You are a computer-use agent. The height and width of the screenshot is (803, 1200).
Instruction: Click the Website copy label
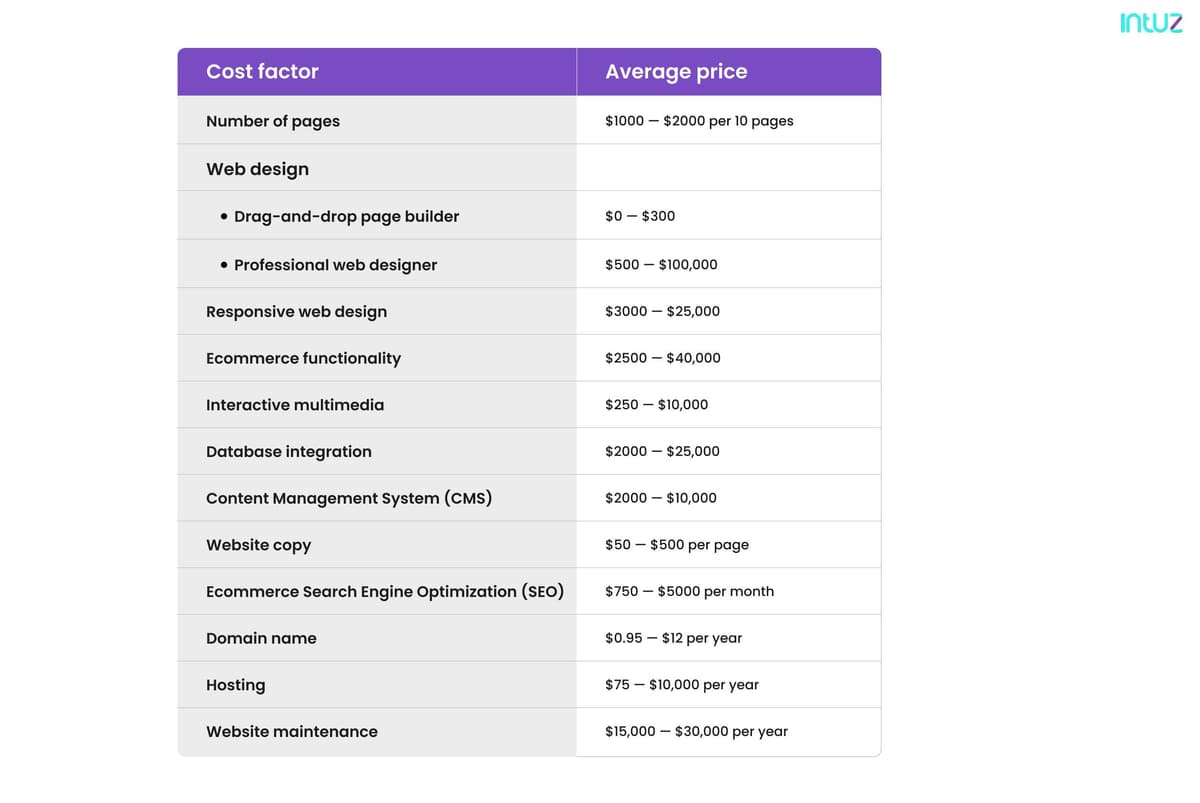[x=258, y=545]
